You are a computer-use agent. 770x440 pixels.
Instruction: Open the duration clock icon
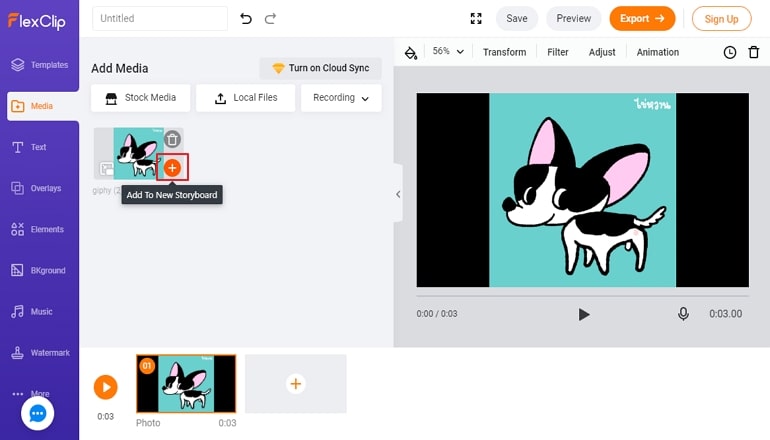(730, 52)
